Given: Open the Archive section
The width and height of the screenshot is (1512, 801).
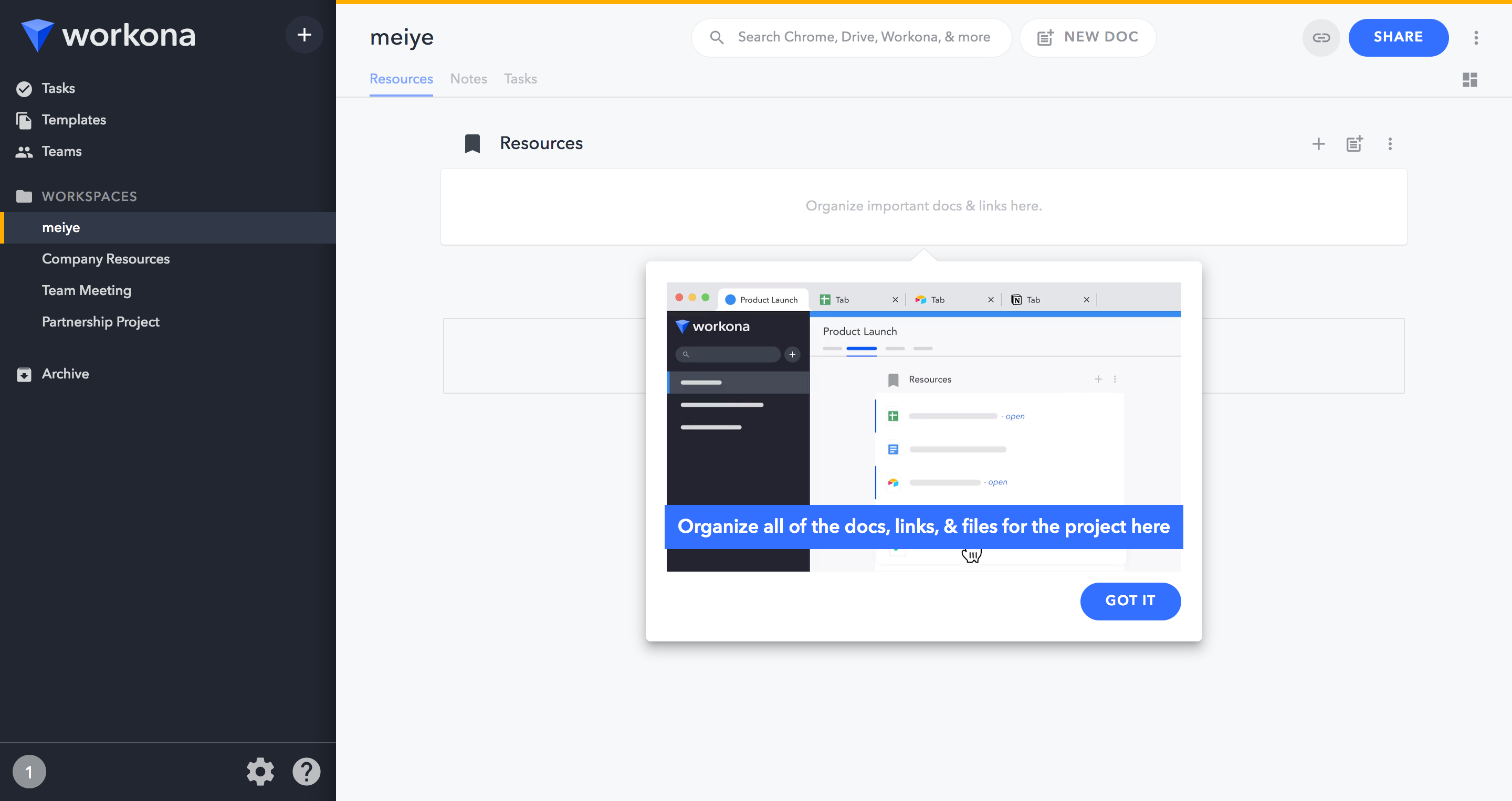Looking at the screenshot, I should 65,374.
